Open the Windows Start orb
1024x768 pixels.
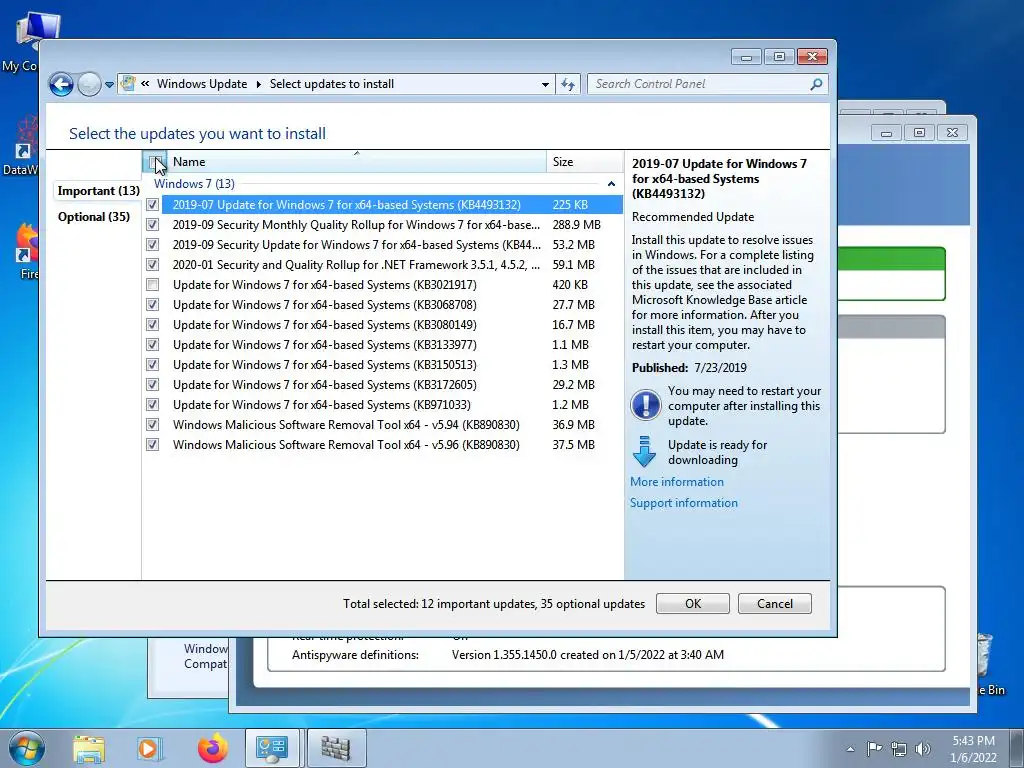point(27,748)
